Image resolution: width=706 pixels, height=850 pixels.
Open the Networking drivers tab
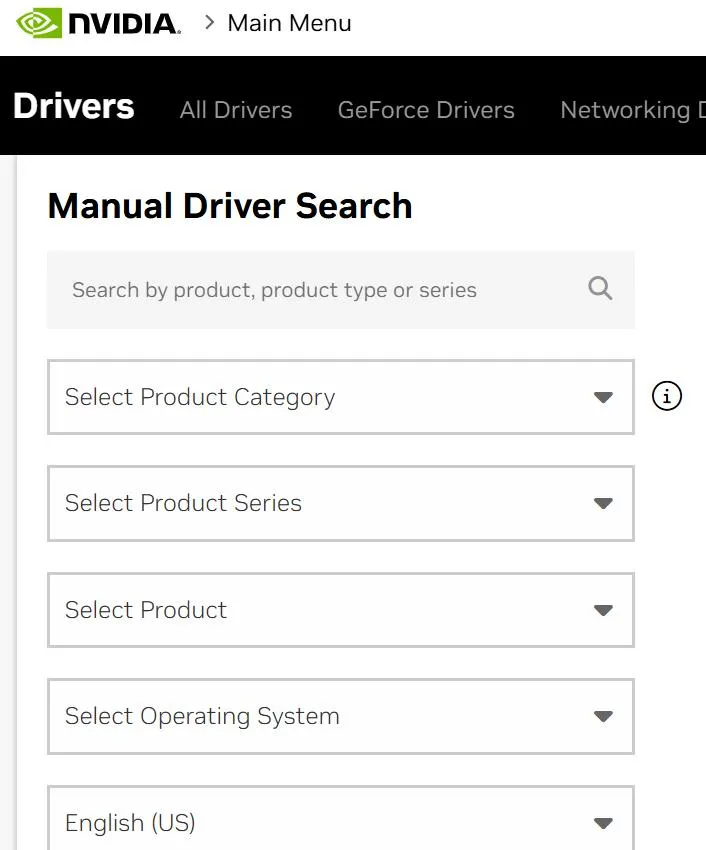click(x=628, y=110)
